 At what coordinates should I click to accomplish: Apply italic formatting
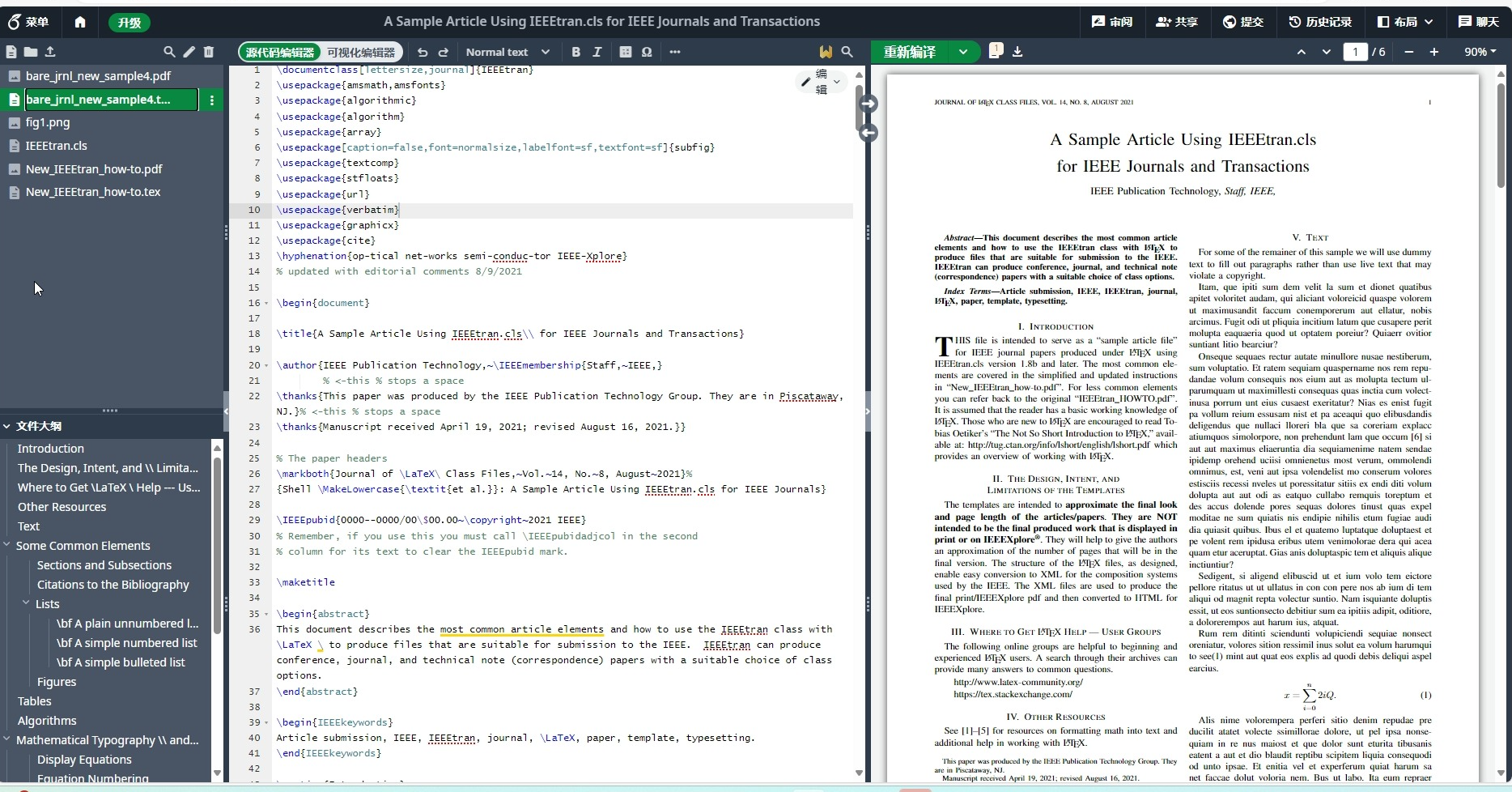coord(597,52)
